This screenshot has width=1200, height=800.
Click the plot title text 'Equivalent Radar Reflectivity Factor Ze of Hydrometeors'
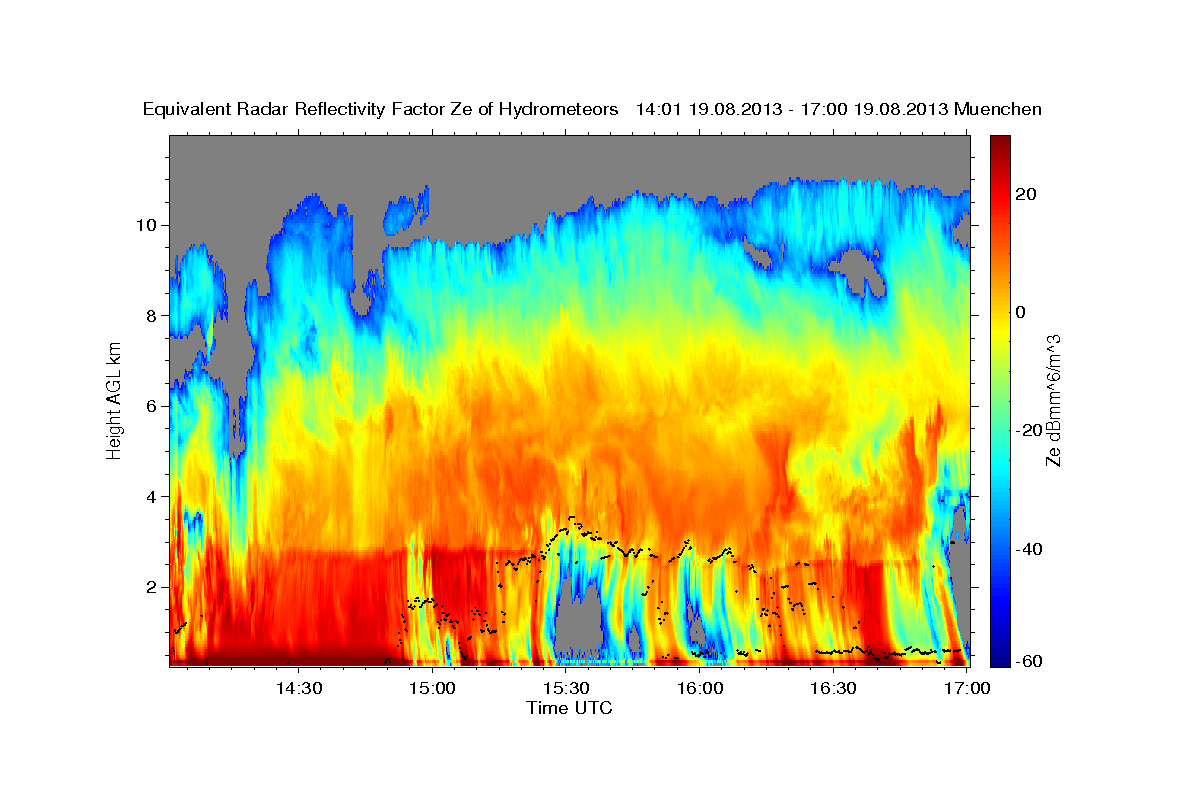(381, 109)
